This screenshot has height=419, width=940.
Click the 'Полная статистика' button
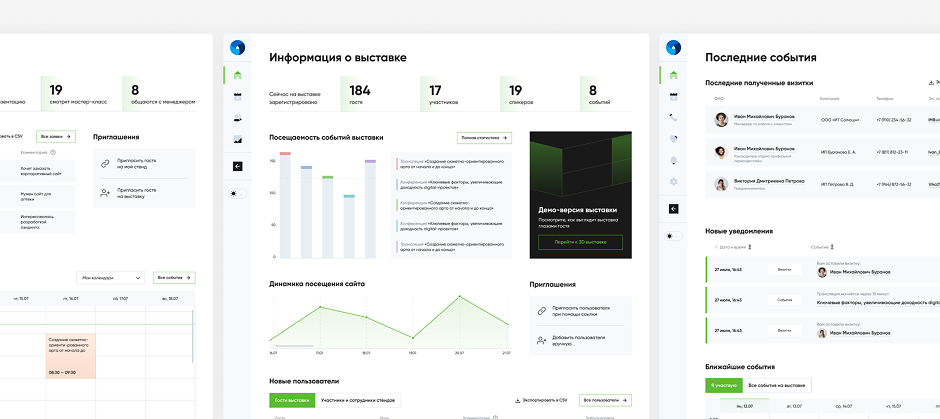485,137
